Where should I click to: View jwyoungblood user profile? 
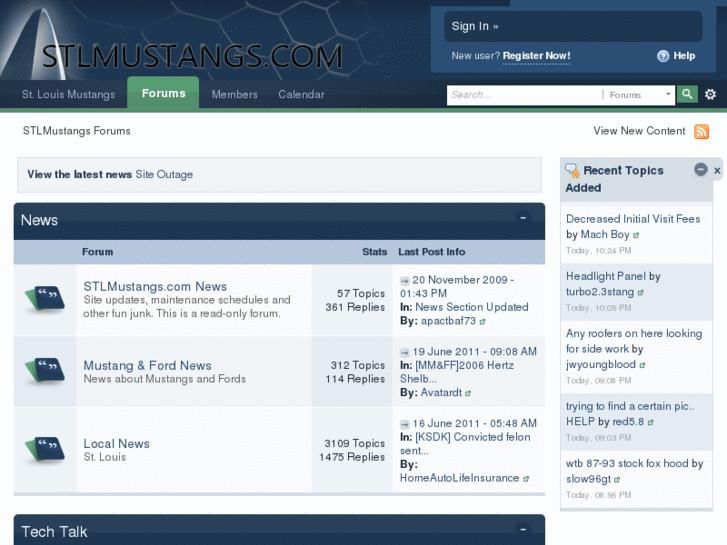pos(601,365)
